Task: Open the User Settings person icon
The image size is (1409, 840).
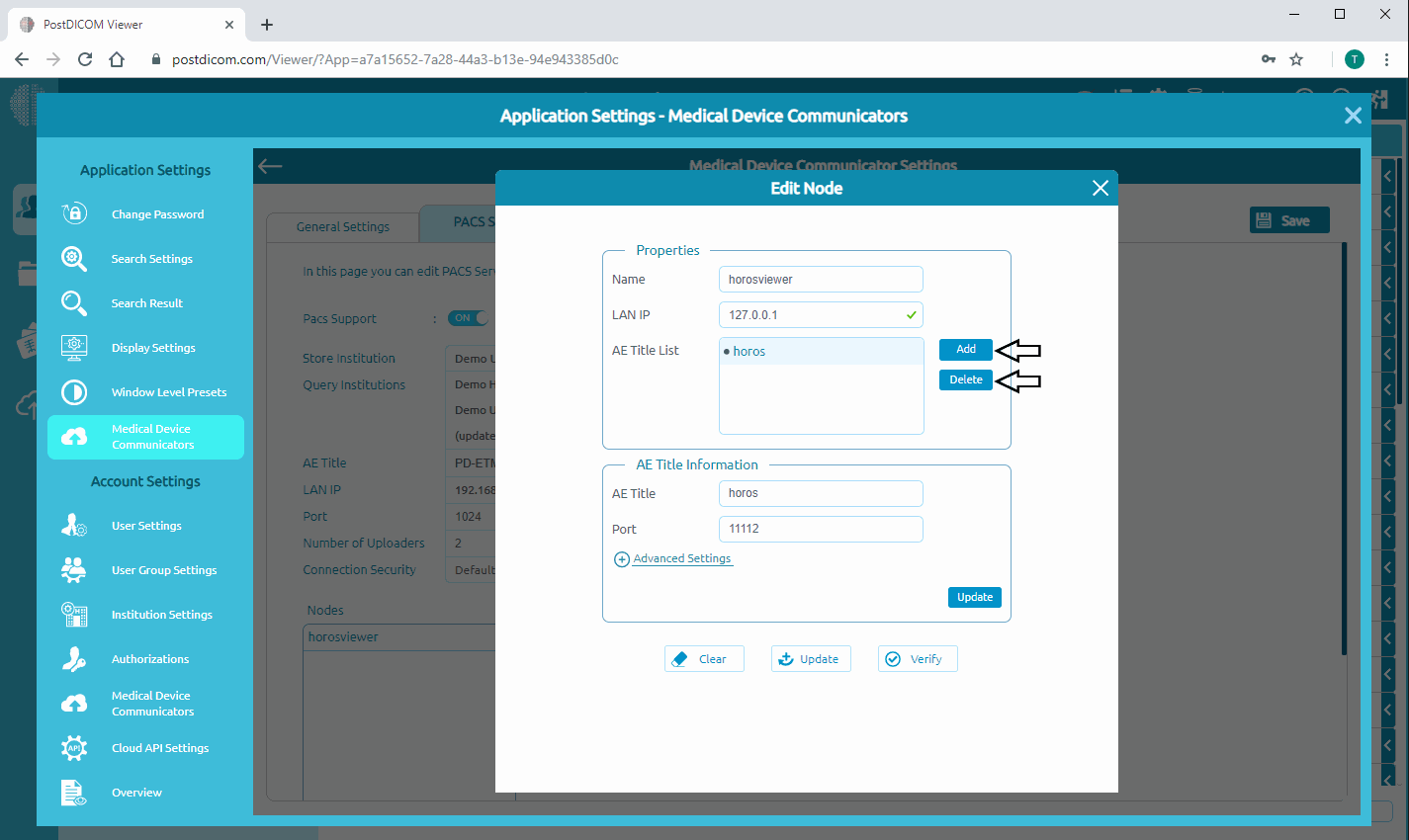Action: coord(74,525)
